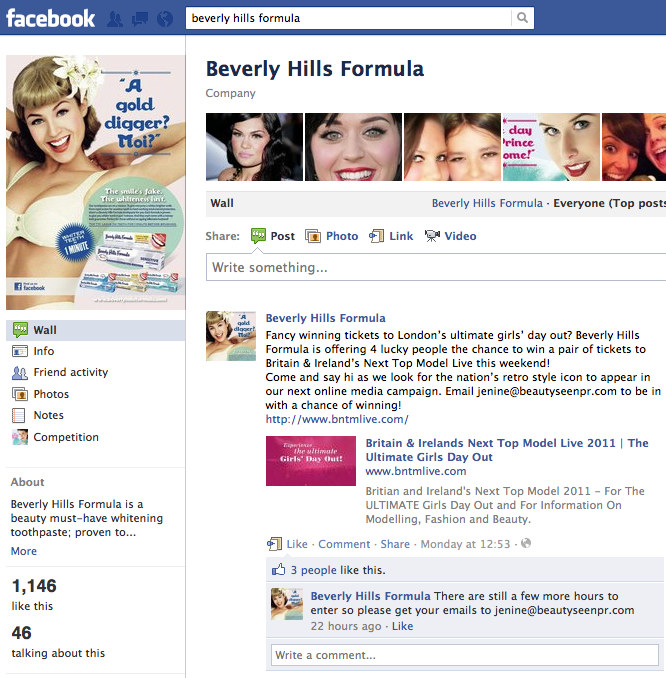Click the Video camera share icon

(432, 236)
